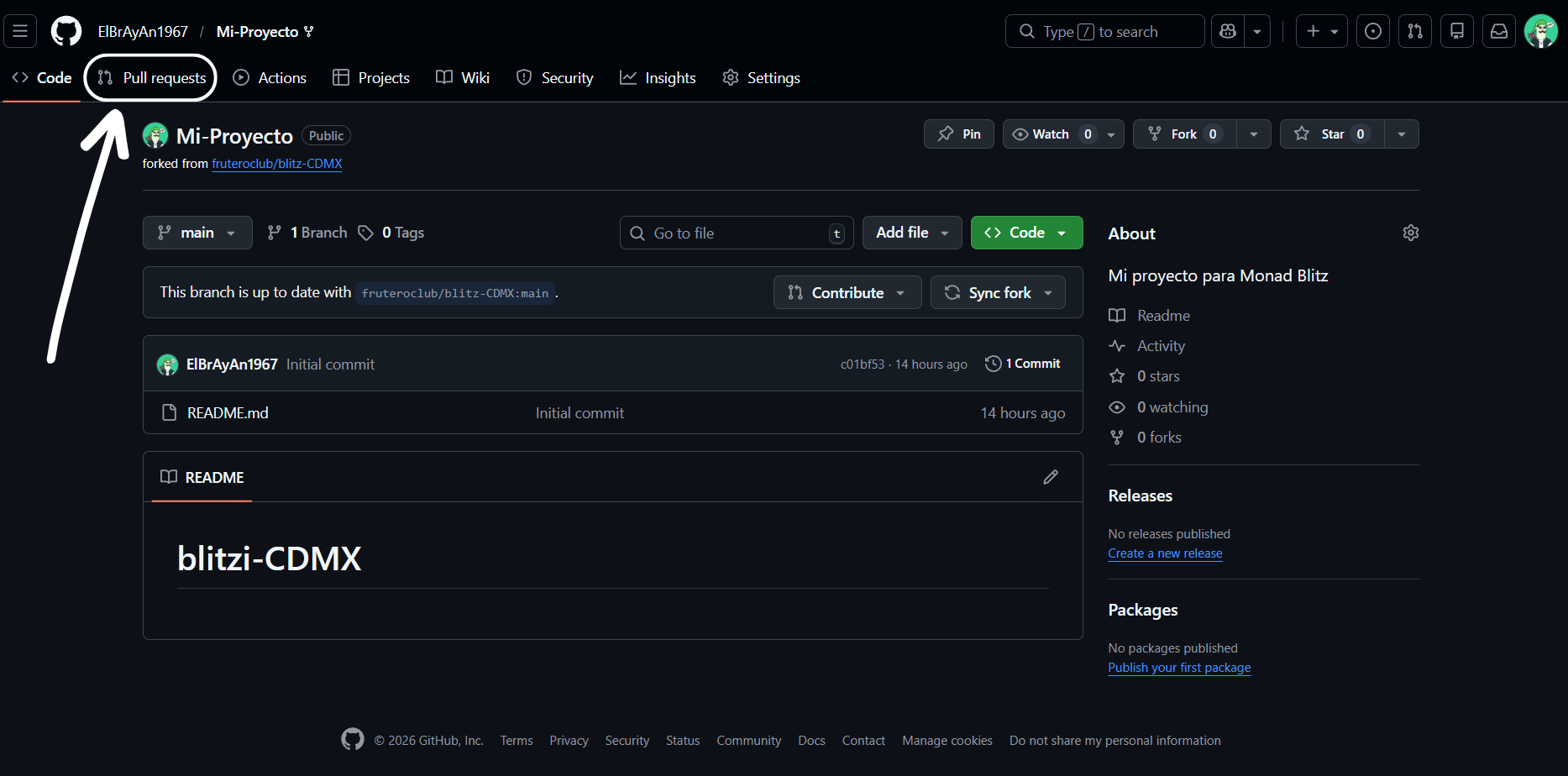
Task: Expand the Copilot dropdown arrow
Action: point(1257,31)
